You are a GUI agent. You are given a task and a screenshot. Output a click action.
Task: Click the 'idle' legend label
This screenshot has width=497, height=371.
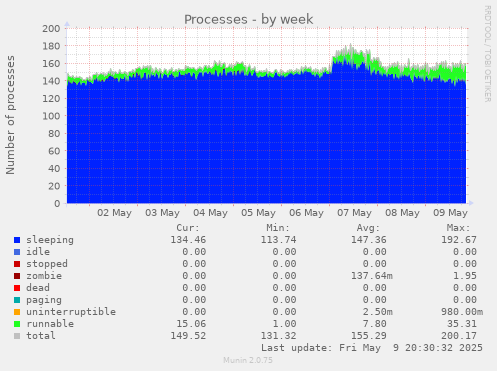point(38,252)
